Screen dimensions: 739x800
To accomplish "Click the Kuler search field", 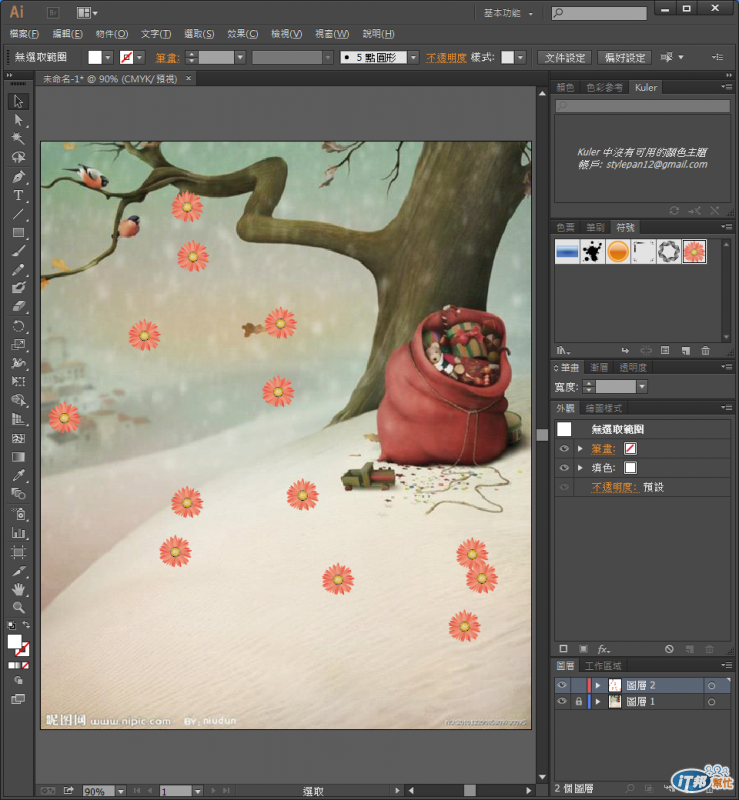I will point(643,106).
